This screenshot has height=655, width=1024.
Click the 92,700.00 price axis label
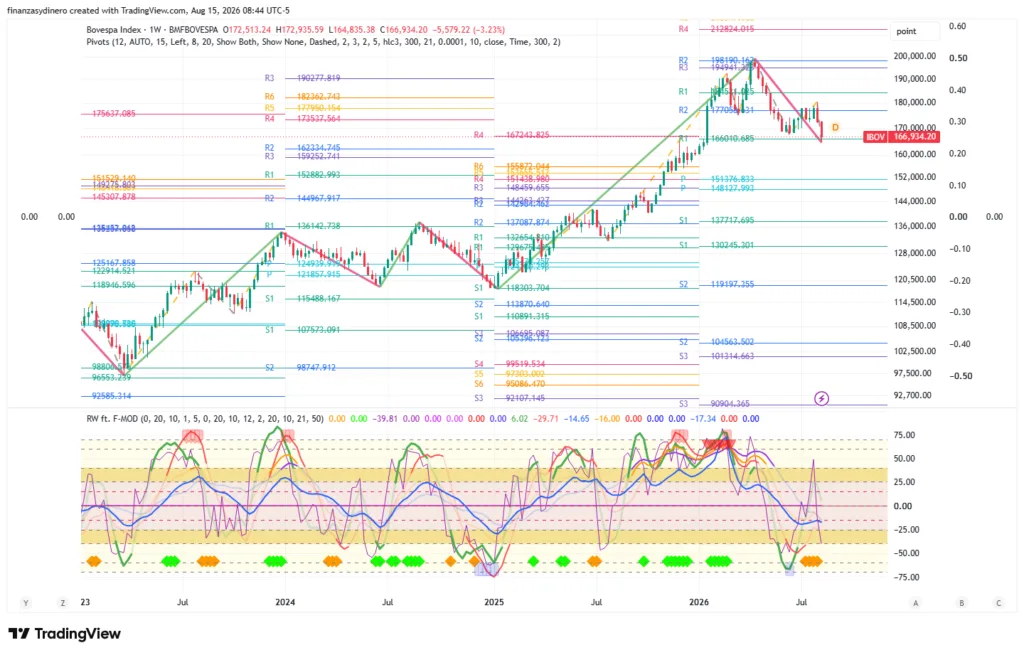913,395
